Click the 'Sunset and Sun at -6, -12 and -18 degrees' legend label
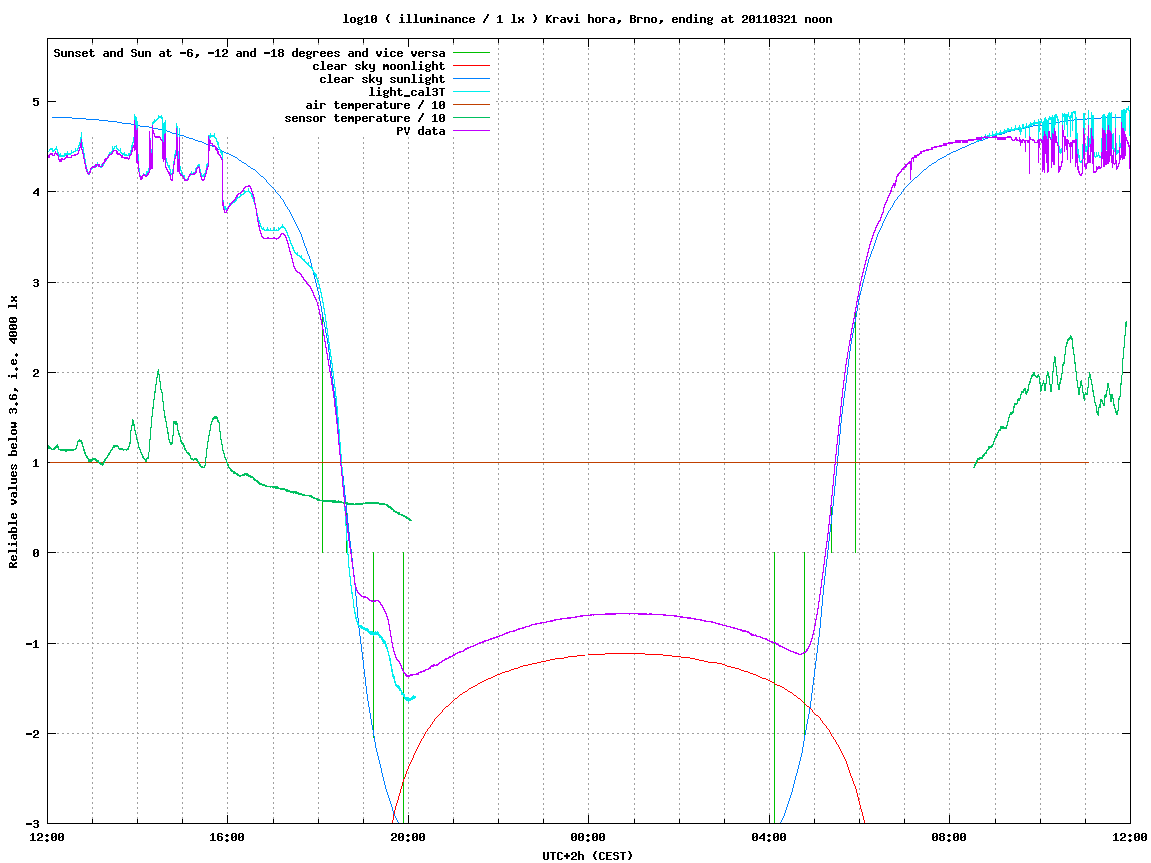Screen dimensions: 1151x863 point(250,53)
